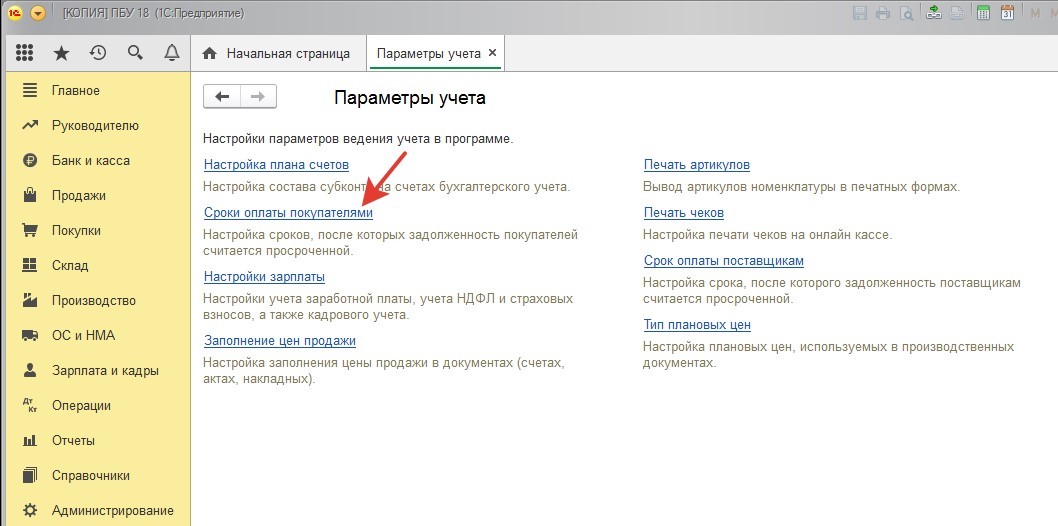Viewport: 1058px width, 526px height.
Task: Open Favorites star icon
Action: pyautogui.click(x=61, y=53)
